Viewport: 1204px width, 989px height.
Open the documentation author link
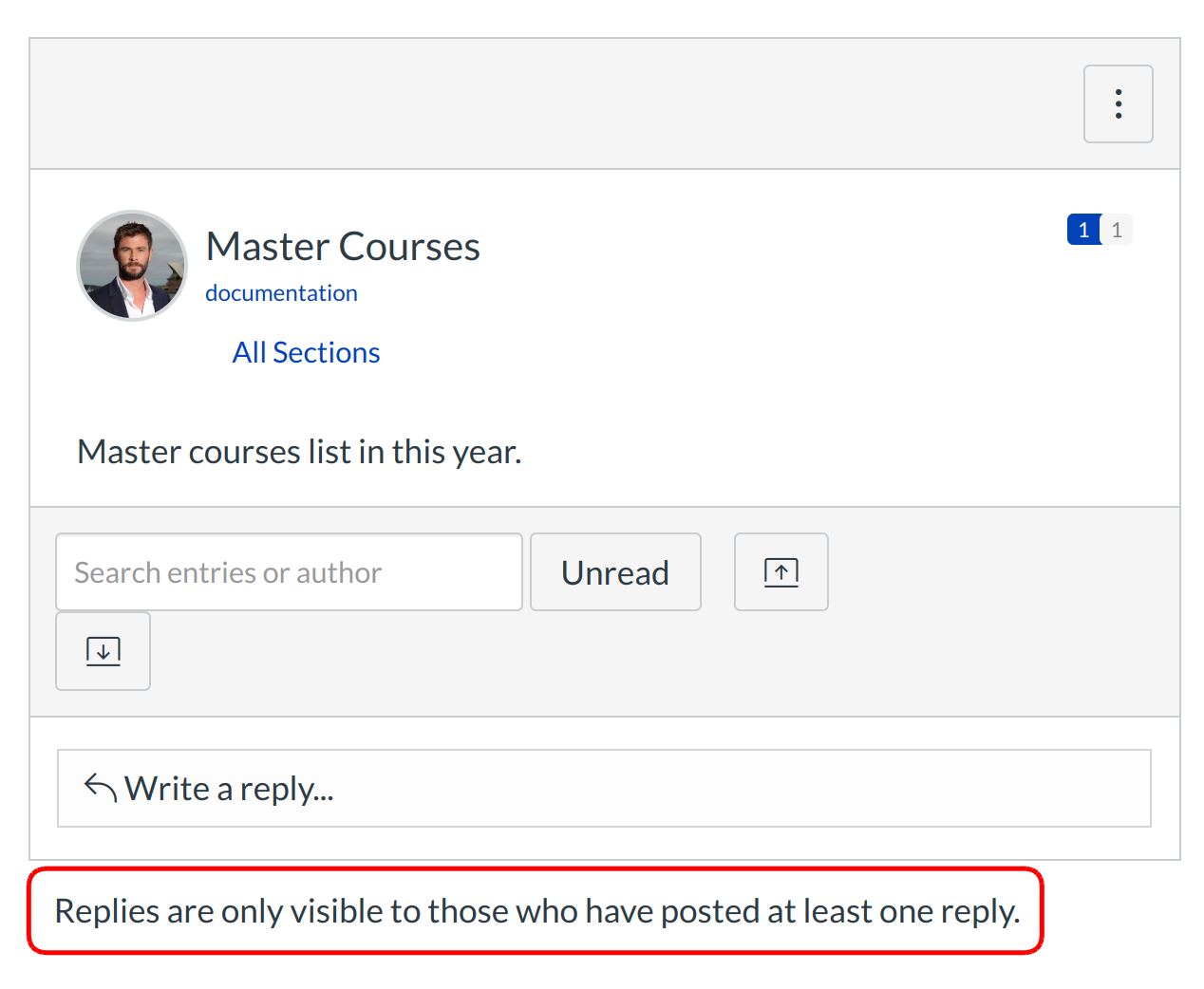[x=281, y=293]
